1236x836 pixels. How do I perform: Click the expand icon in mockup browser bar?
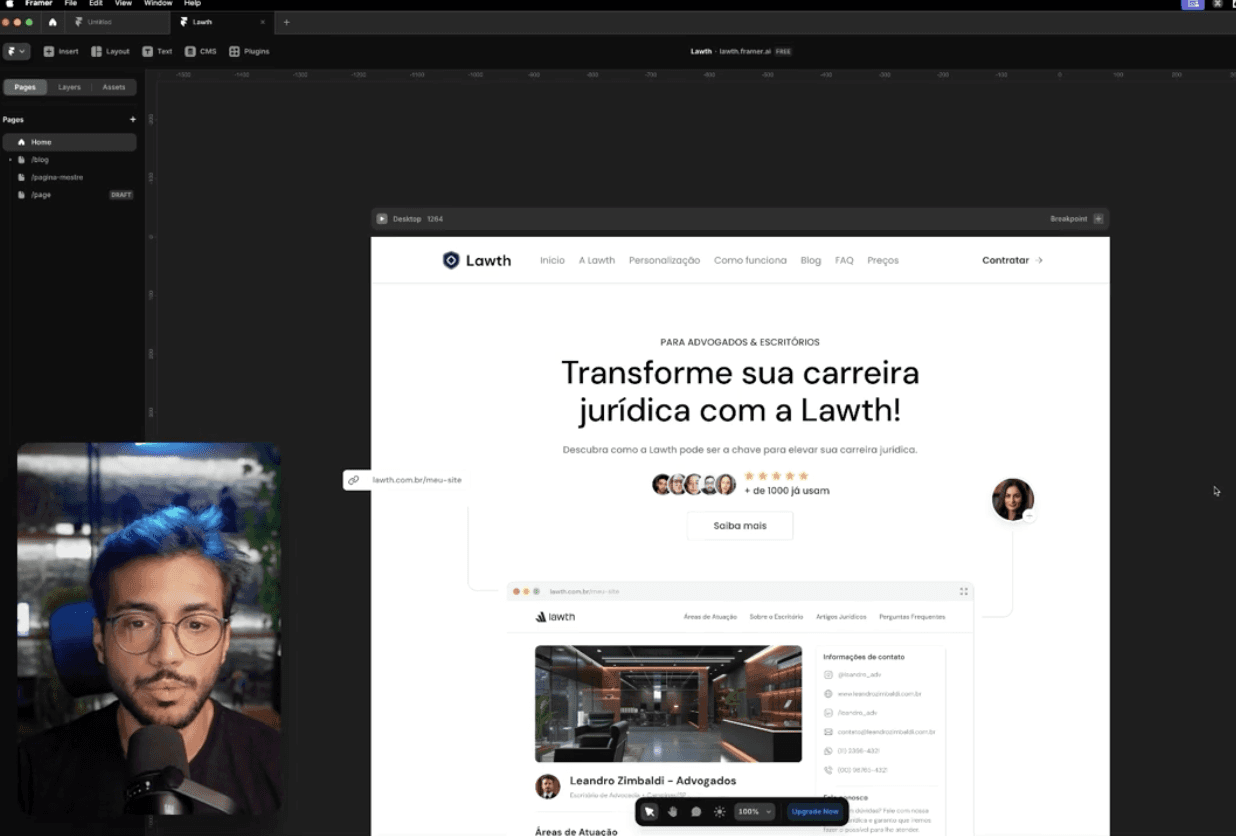(964, 591)
